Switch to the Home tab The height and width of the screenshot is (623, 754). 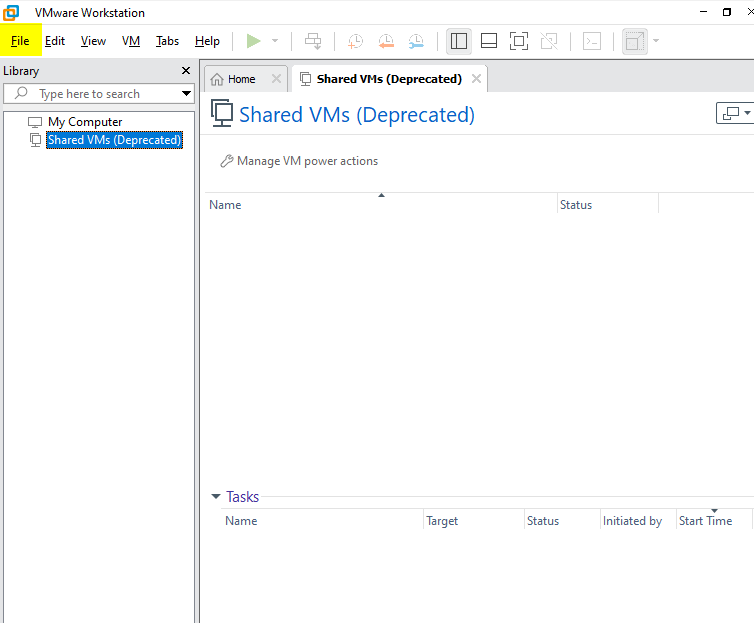(240, 79)
